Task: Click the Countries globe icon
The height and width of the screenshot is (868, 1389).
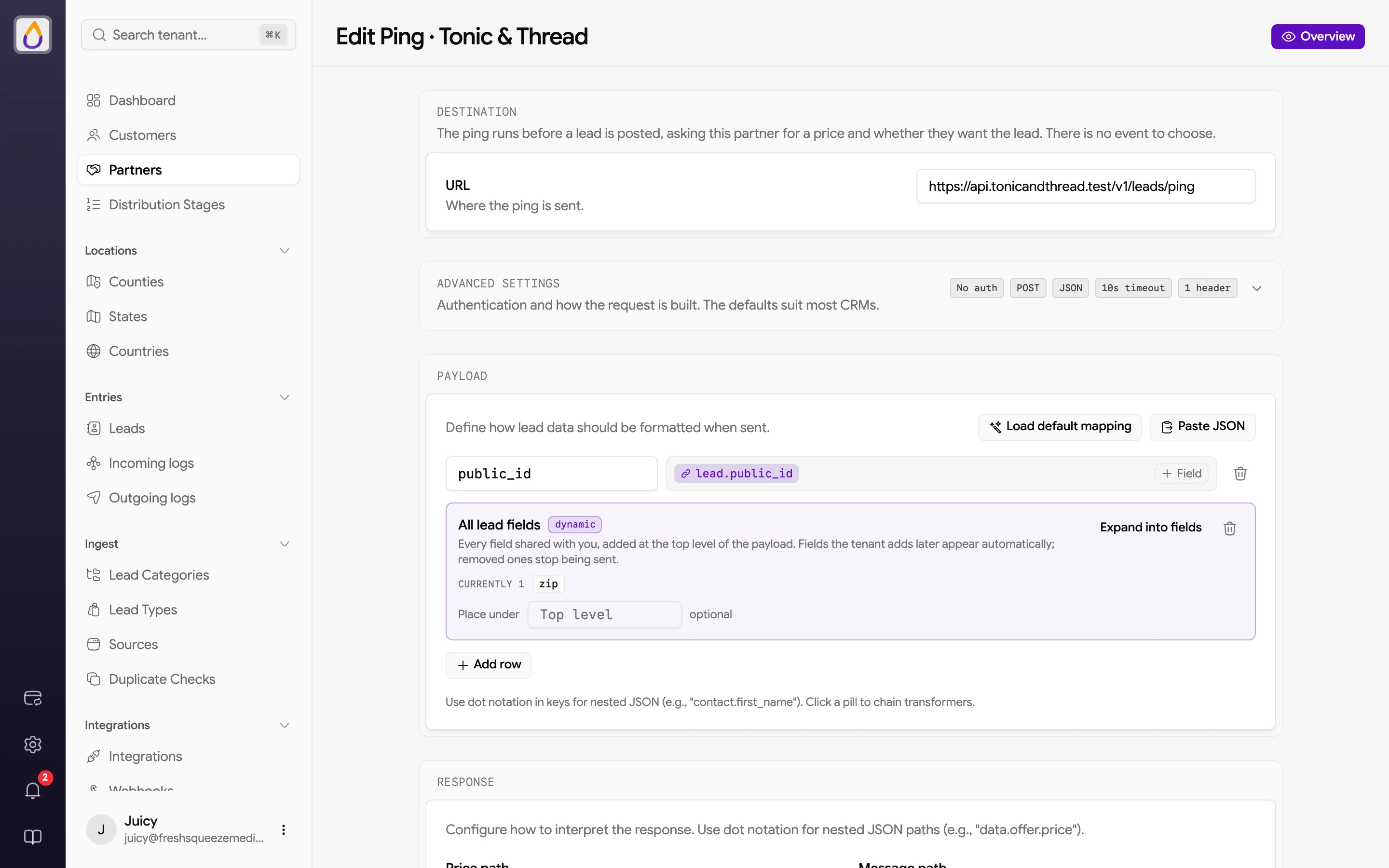Action: (x=94, y=352)
